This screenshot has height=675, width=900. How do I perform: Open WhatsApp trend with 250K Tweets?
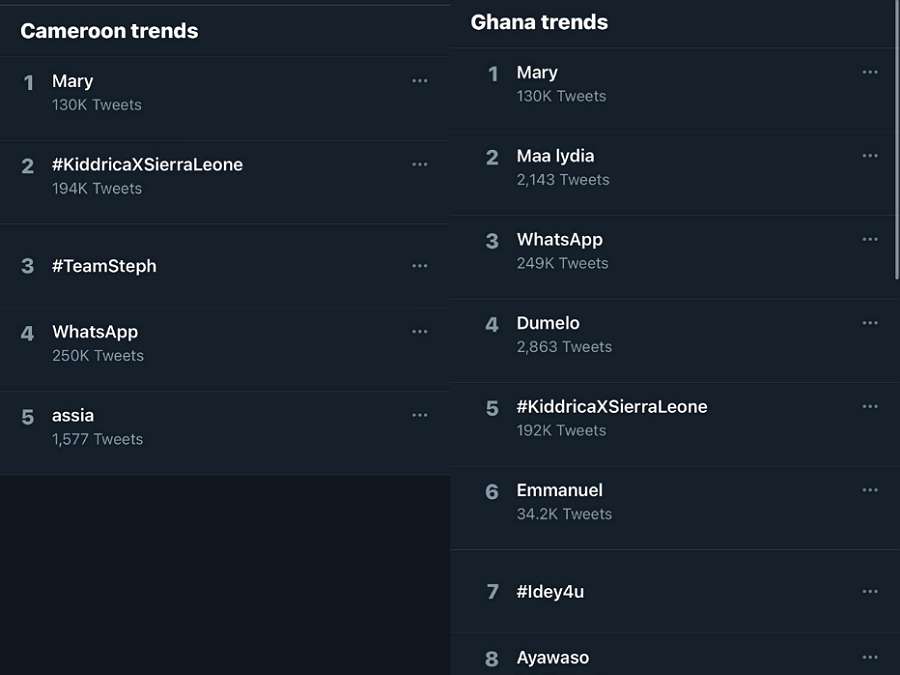pos(95,332)
